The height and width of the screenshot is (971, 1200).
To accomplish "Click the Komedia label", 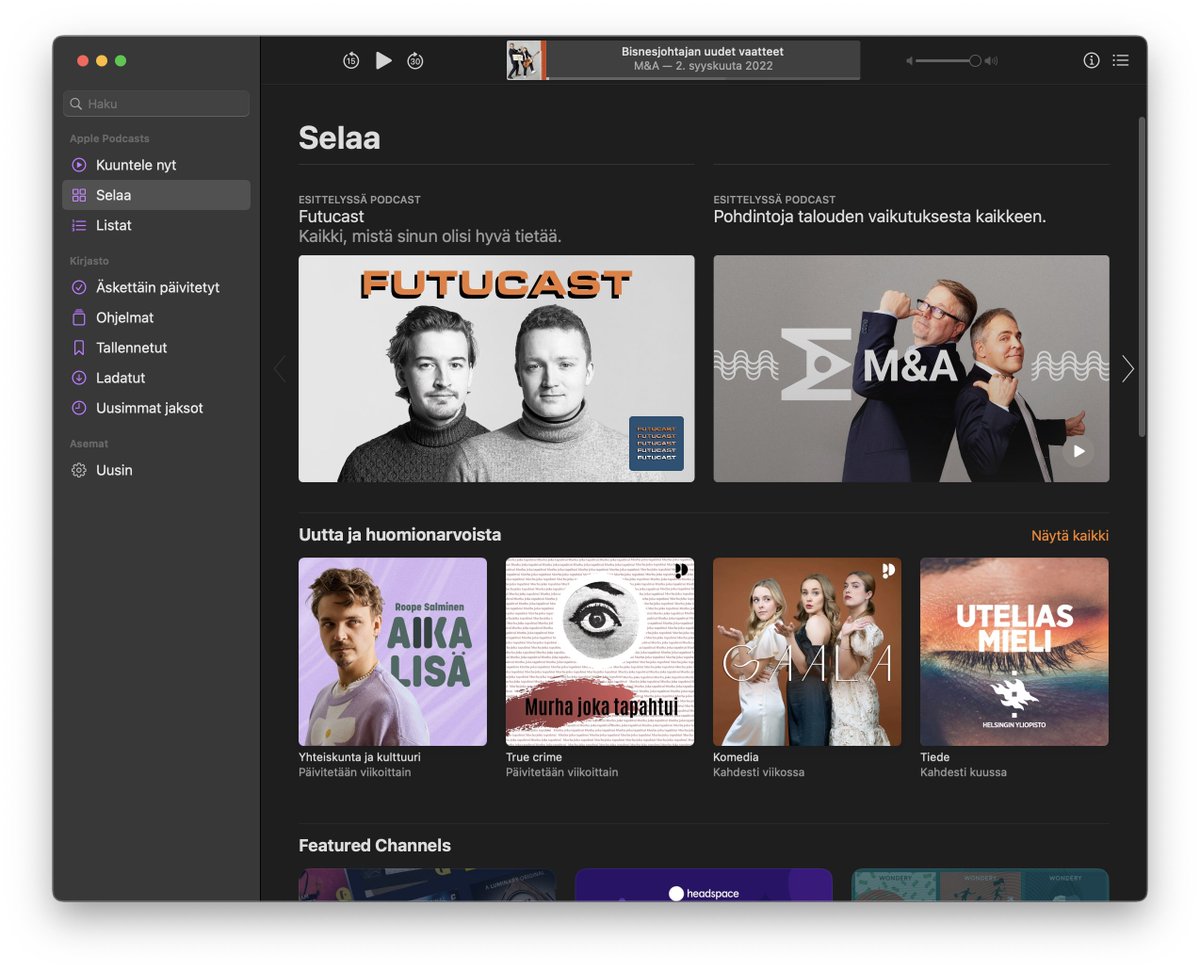I will (x=736, y=757).
